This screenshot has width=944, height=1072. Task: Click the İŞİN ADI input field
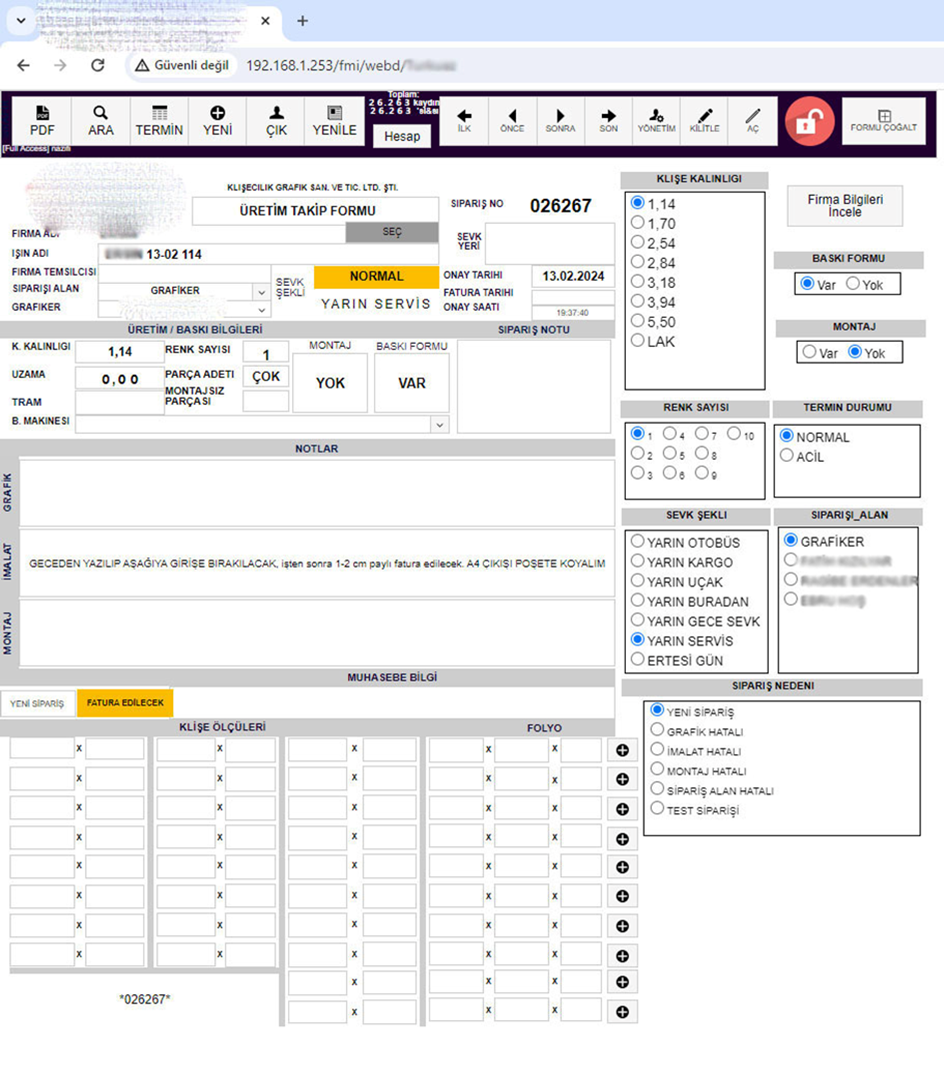tap(268, 255)
